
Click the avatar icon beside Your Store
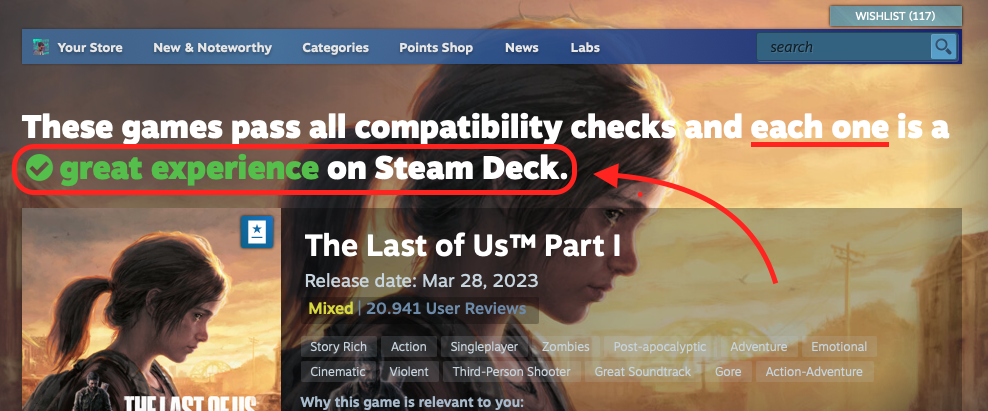(x=41, y=47)
